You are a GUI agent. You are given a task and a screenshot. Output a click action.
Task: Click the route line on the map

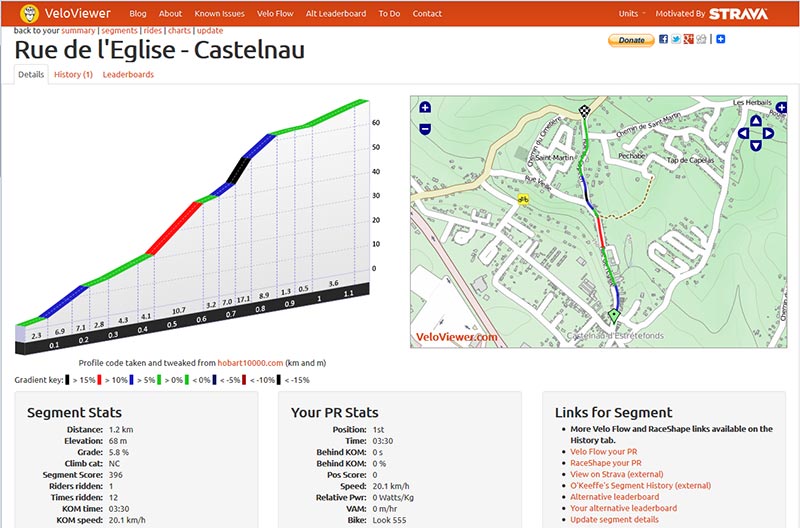[601, 232]
